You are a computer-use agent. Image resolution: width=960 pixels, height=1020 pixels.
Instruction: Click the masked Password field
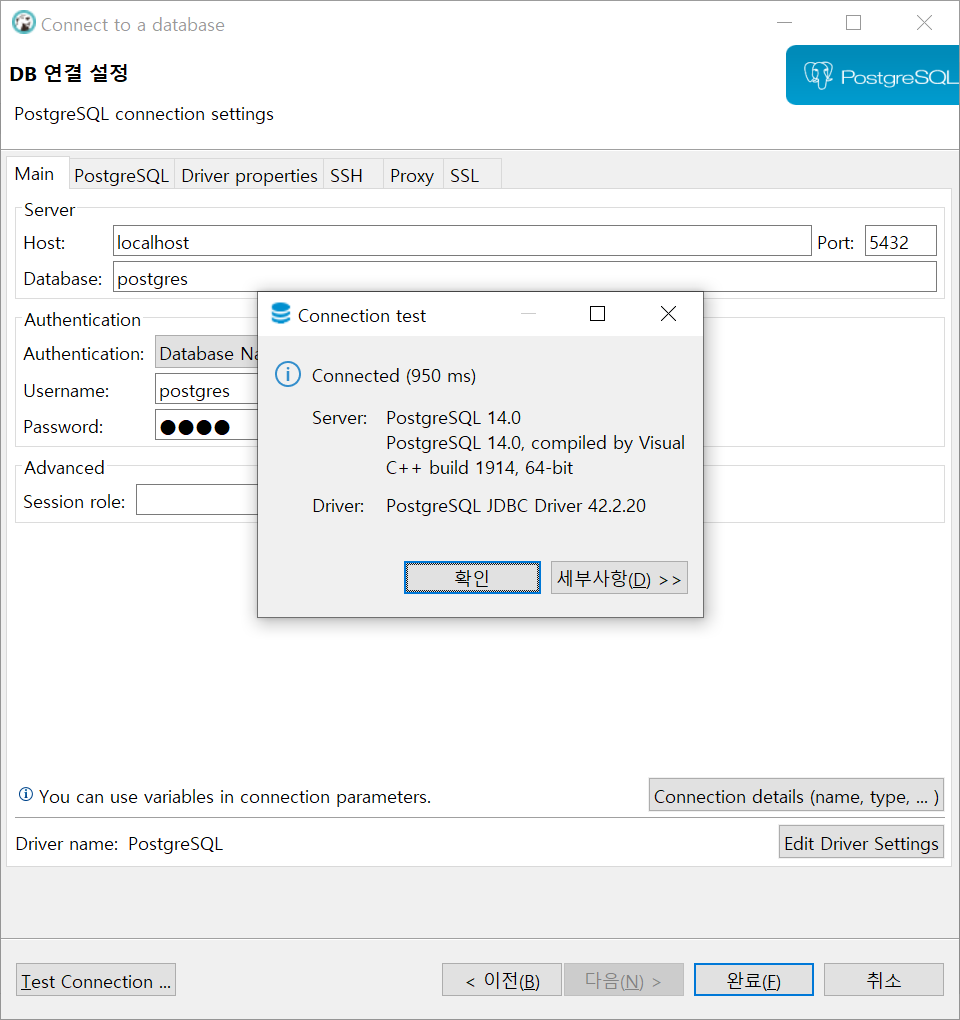tap(207, 425)
